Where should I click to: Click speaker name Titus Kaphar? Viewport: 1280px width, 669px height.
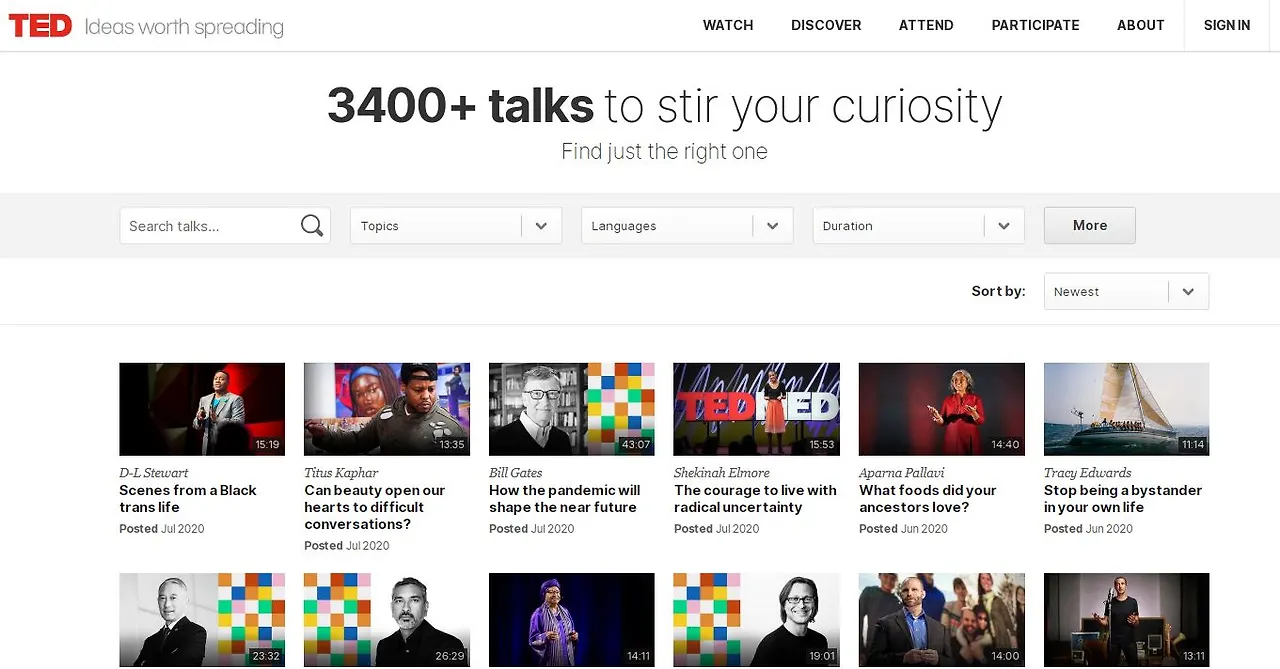pos(341,473)
